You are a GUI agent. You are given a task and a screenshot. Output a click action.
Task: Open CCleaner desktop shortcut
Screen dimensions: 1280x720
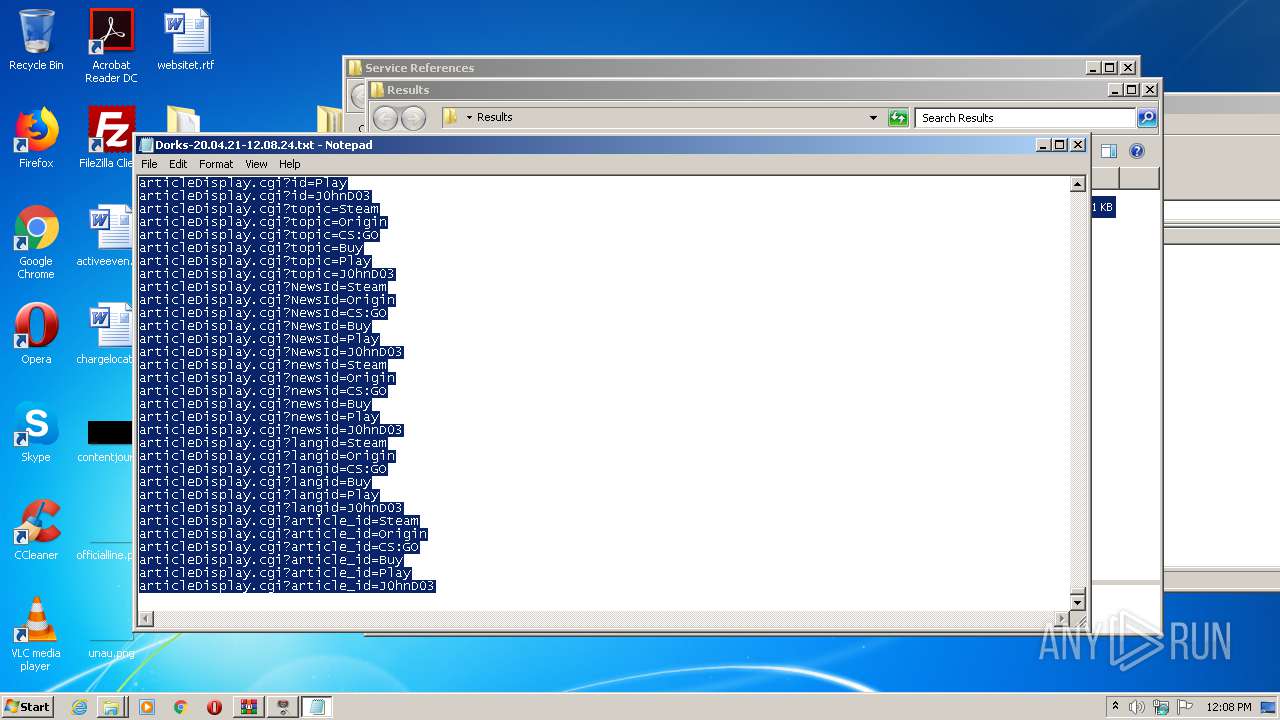[x=36, y=530]
